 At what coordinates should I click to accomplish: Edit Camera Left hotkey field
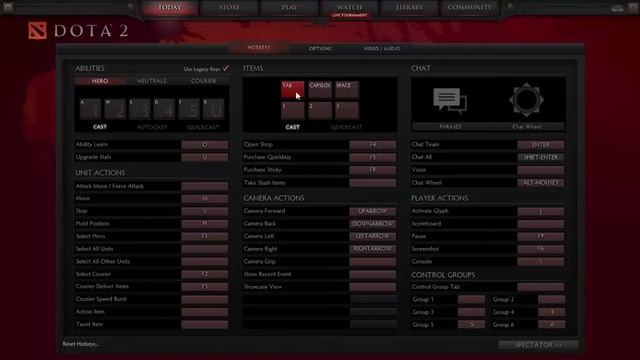tap(373, 236)
